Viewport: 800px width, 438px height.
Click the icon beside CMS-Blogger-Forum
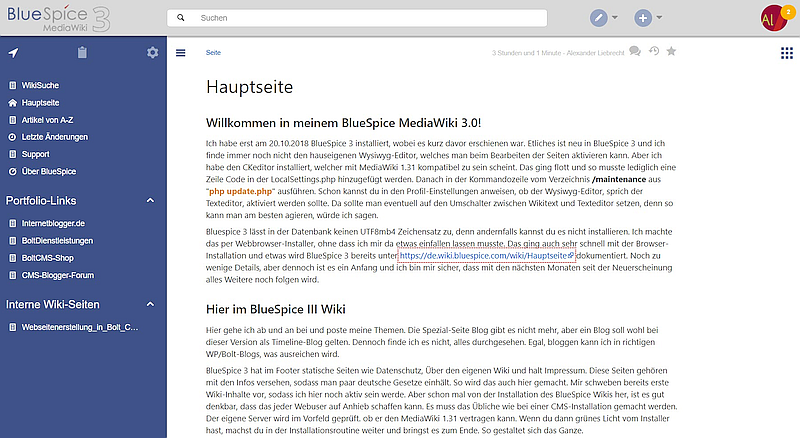coord(13,275)
